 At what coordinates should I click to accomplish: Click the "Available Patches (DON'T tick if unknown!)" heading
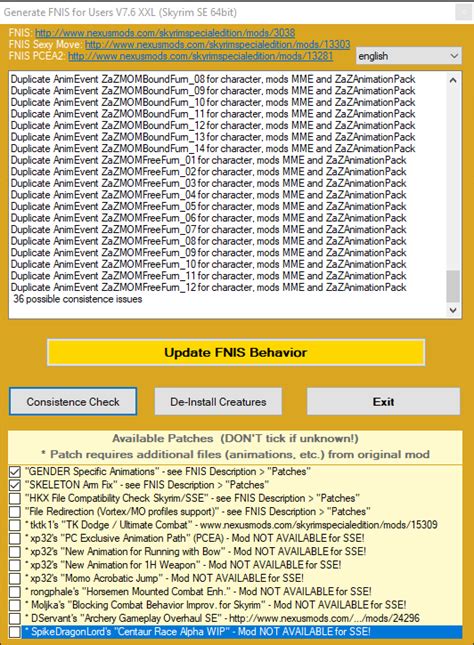pyautogui.click(x=235, y=439)
